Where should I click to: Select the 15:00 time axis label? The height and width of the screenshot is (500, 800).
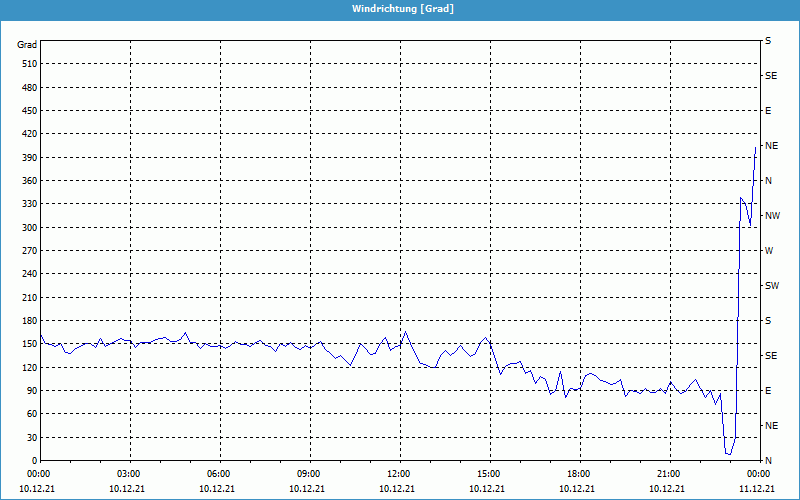[x=489, y=474]
